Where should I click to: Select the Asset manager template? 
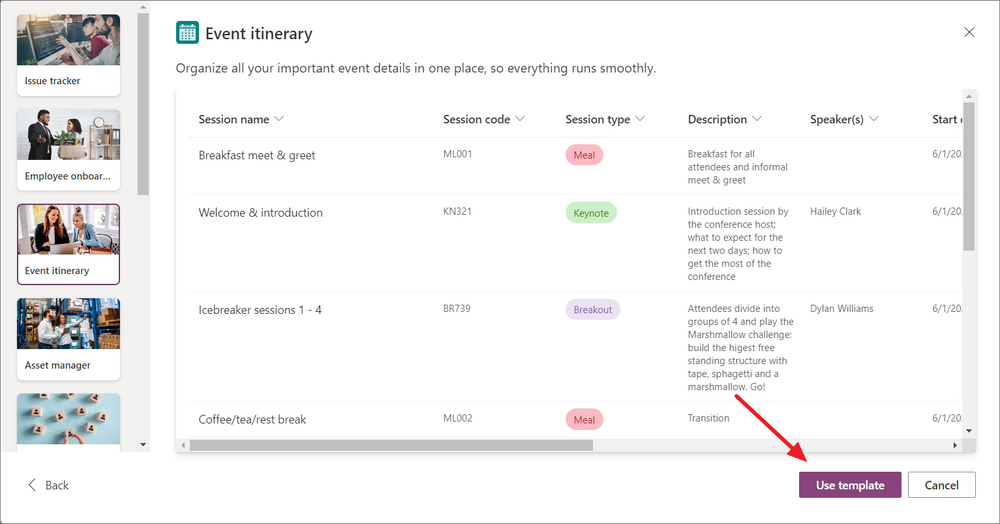tap(68, 339)
